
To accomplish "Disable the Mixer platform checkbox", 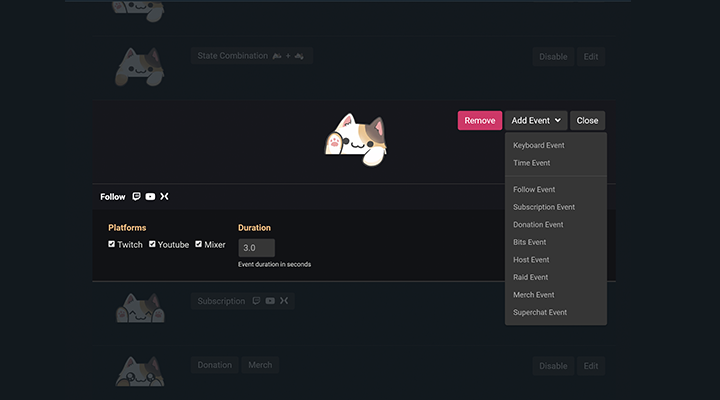I will (199, 244).
